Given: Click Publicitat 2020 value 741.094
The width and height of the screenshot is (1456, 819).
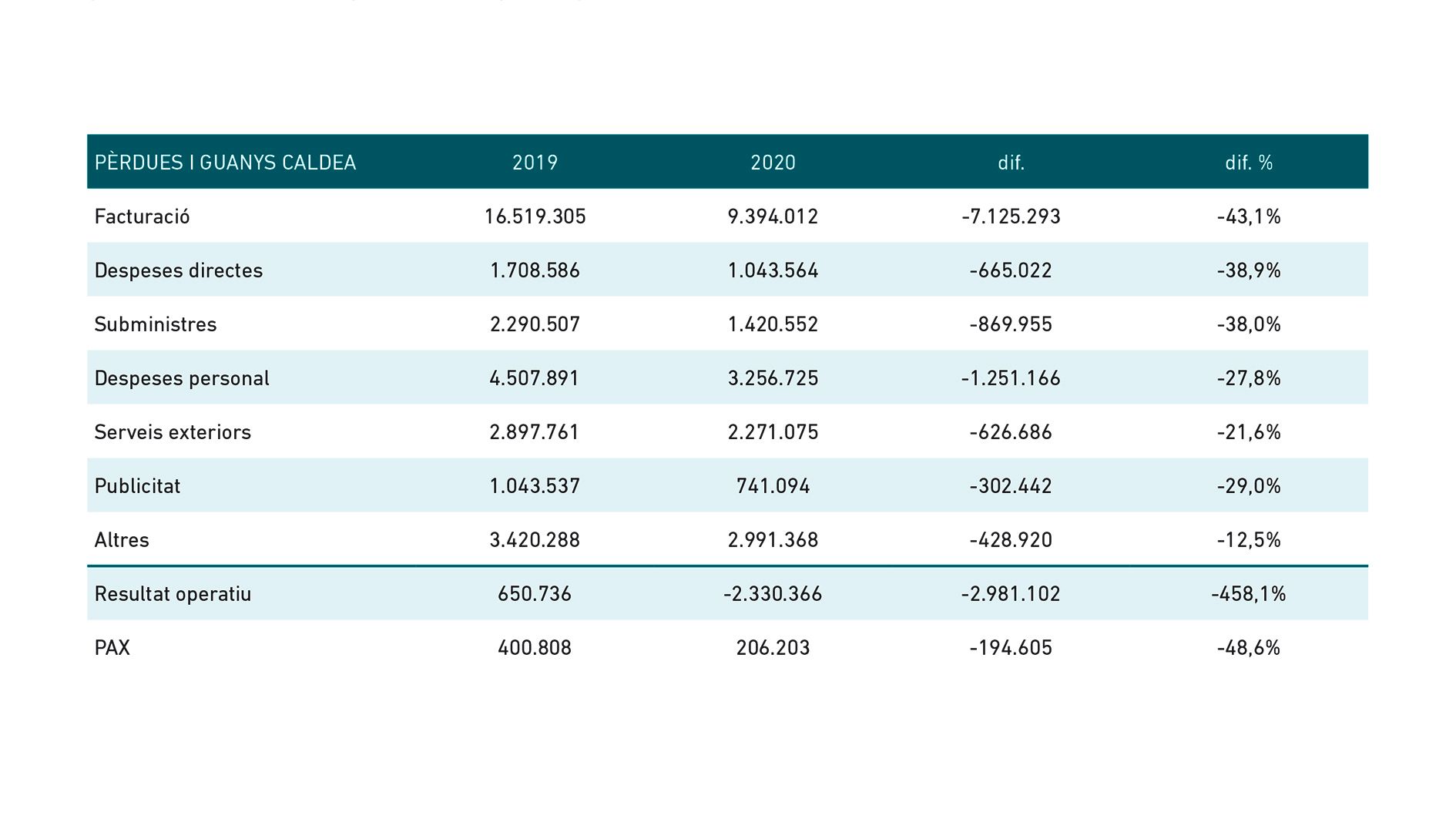Looking at the screenshot, I should tap(773, 486).
